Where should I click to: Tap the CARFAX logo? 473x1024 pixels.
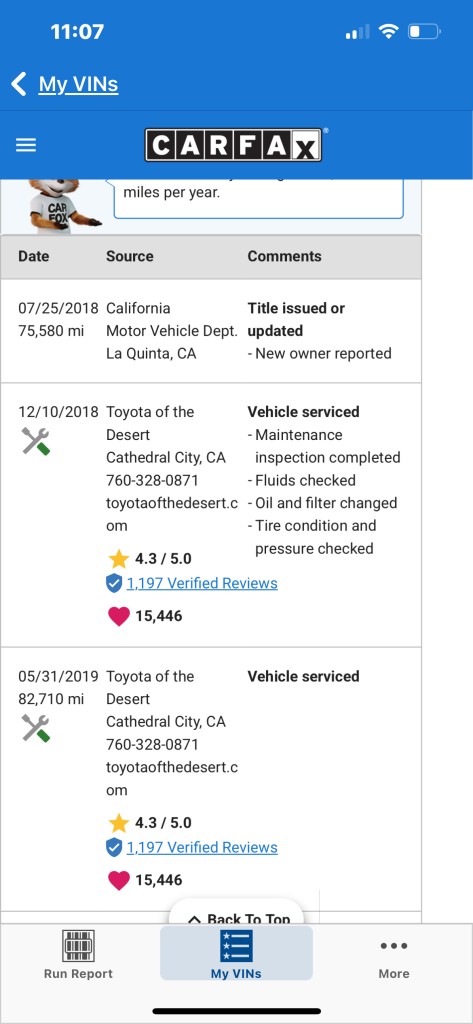click(234, 145)
